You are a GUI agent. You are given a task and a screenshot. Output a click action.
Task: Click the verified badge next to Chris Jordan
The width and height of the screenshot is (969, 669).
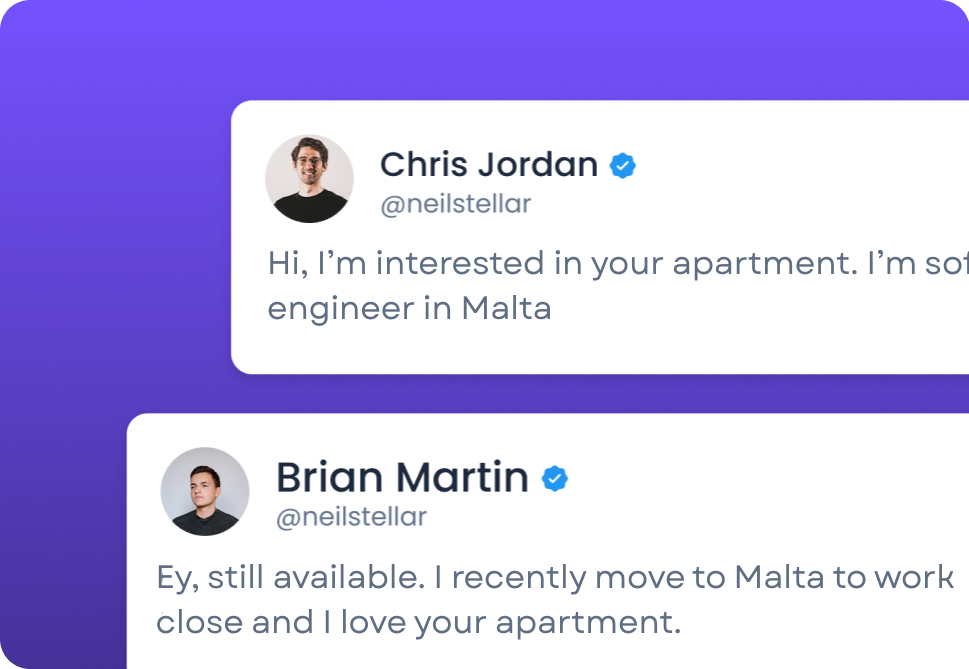tap(623, 165)
